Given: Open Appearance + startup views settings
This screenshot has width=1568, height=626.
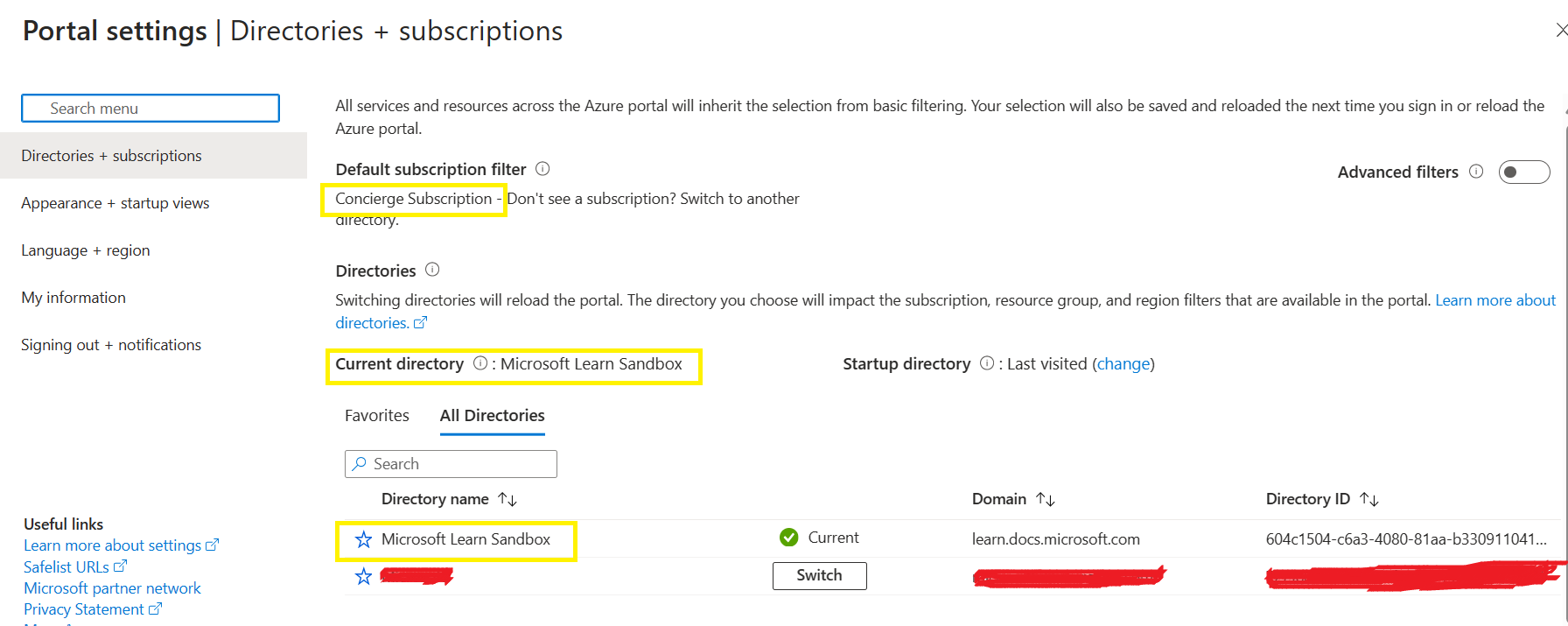Looking at the screenshot, I should (115, 202).
